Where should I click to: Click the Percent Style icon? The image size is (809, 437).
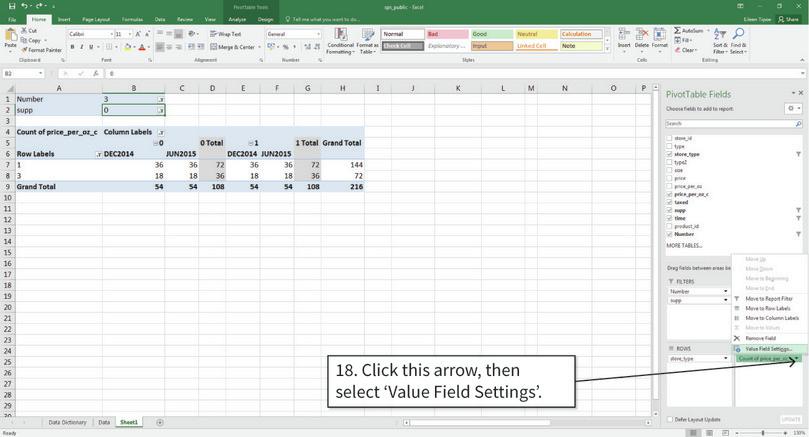click(285, 47)
